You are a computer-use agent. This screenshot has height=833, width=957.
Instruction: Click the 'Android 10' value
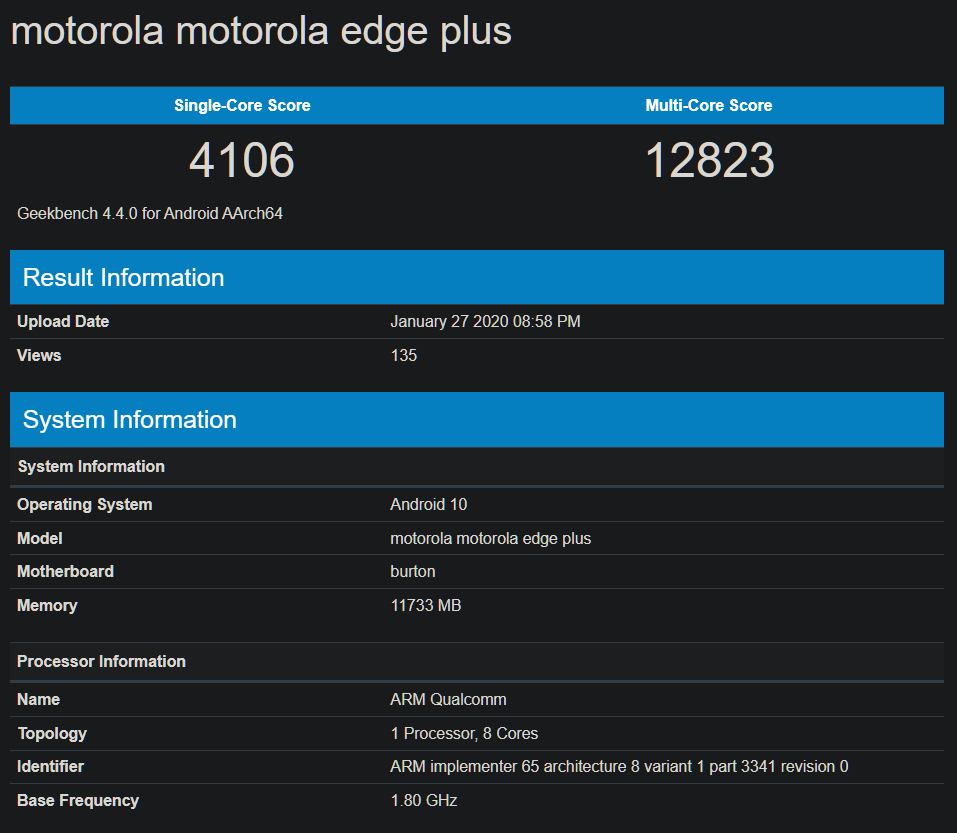tap(428, 505)
